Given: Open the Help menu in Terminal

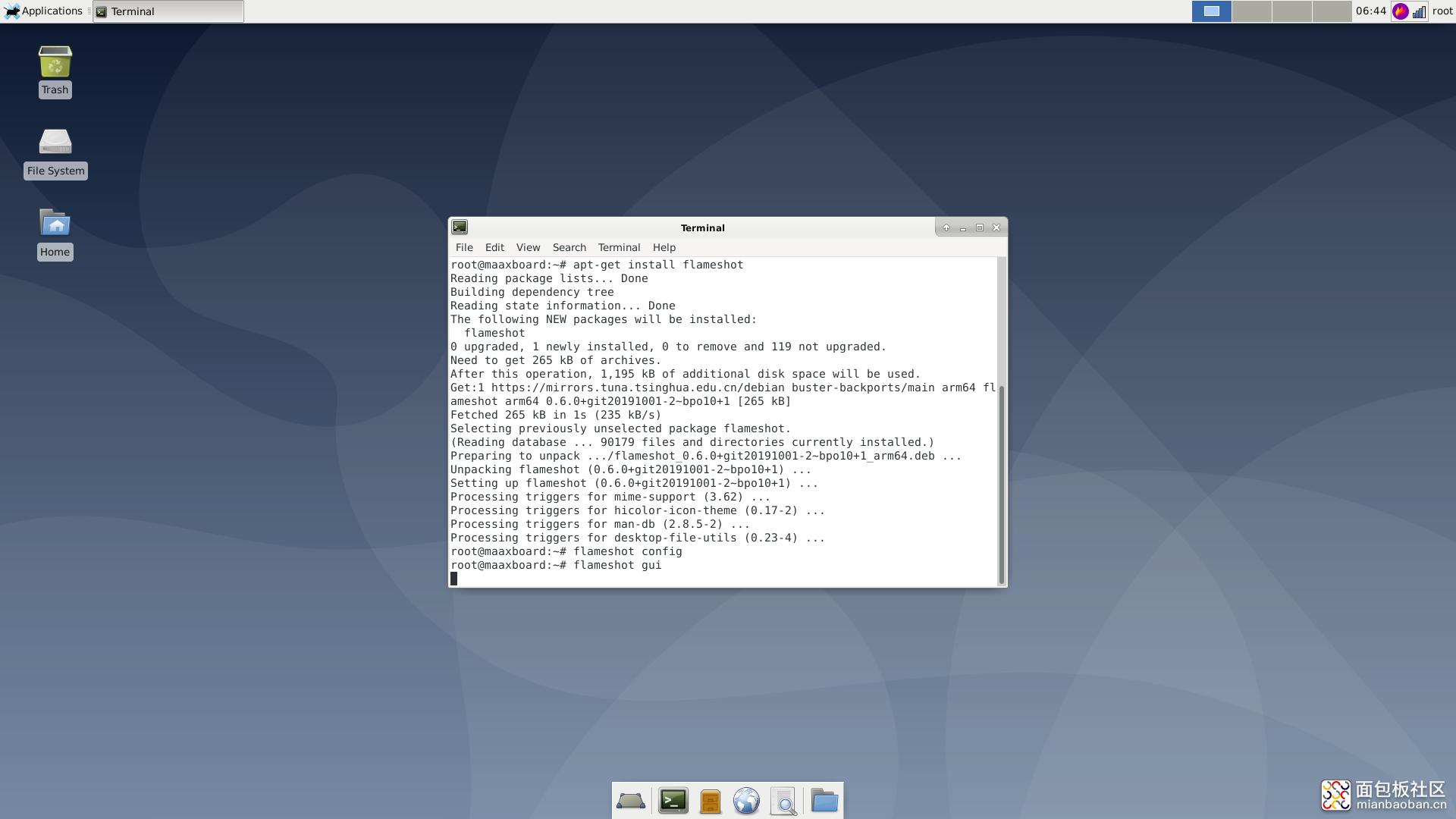Looking at the screenshot, I should coord(664,247).
